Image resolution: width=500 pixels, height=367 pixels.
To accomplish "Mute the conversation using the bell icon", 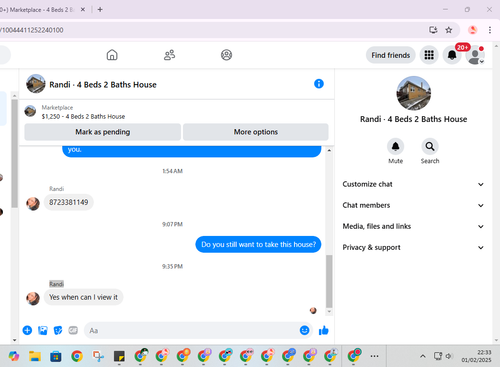I will coord(395,146).
